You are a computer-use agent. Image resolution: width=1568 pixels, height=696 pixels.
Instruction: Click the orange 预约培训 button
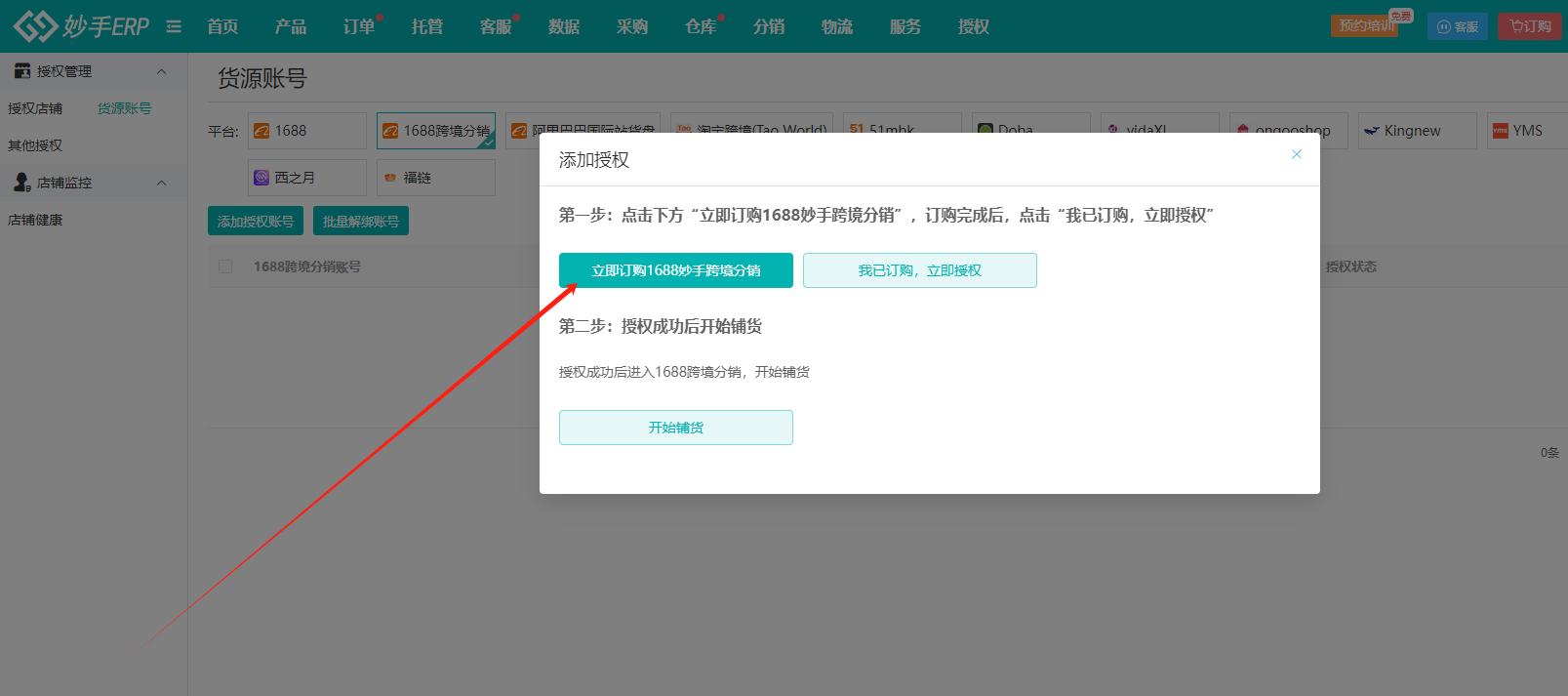1365,25
